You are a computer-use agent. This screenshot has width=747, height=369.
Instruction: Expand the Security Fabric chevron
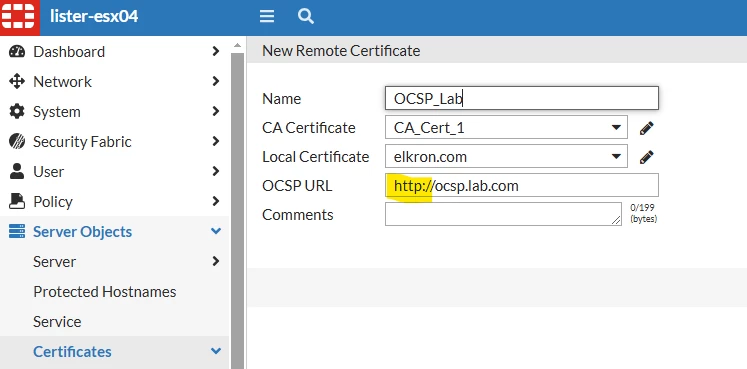point(216,141)
